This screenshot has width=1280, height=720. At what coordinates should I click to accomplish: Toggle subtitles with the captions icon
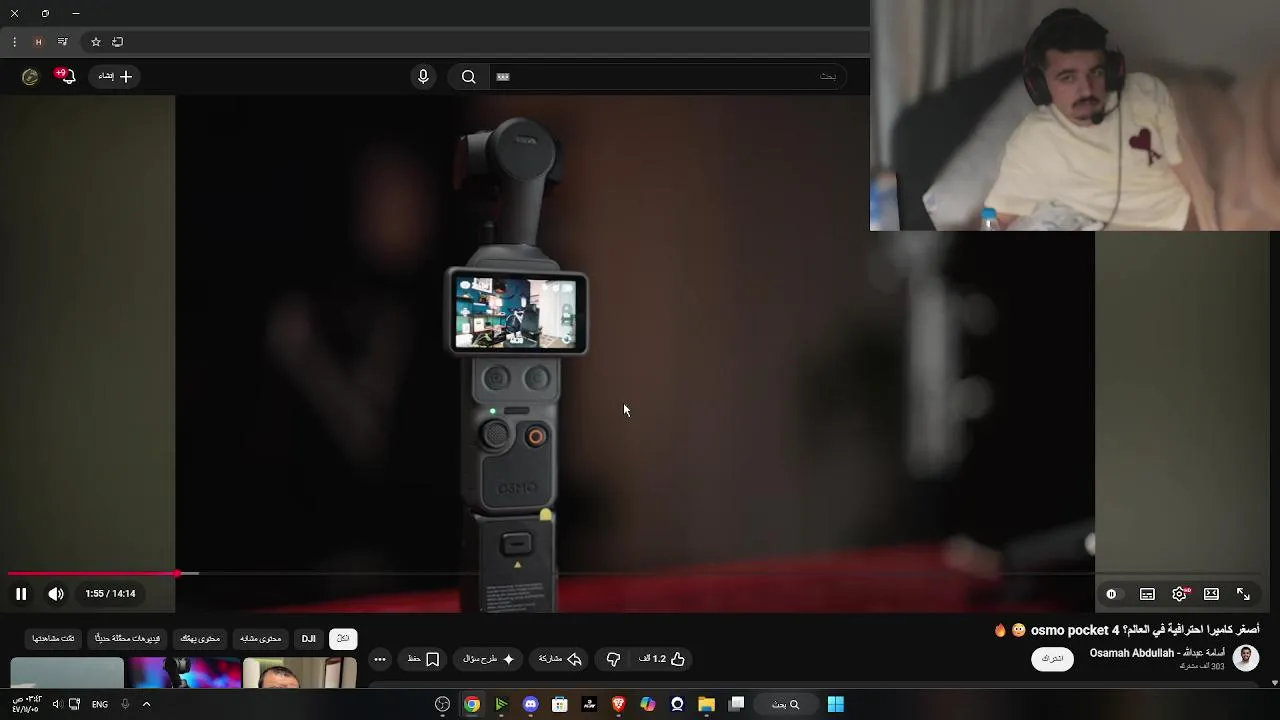tap(1147, 594)
